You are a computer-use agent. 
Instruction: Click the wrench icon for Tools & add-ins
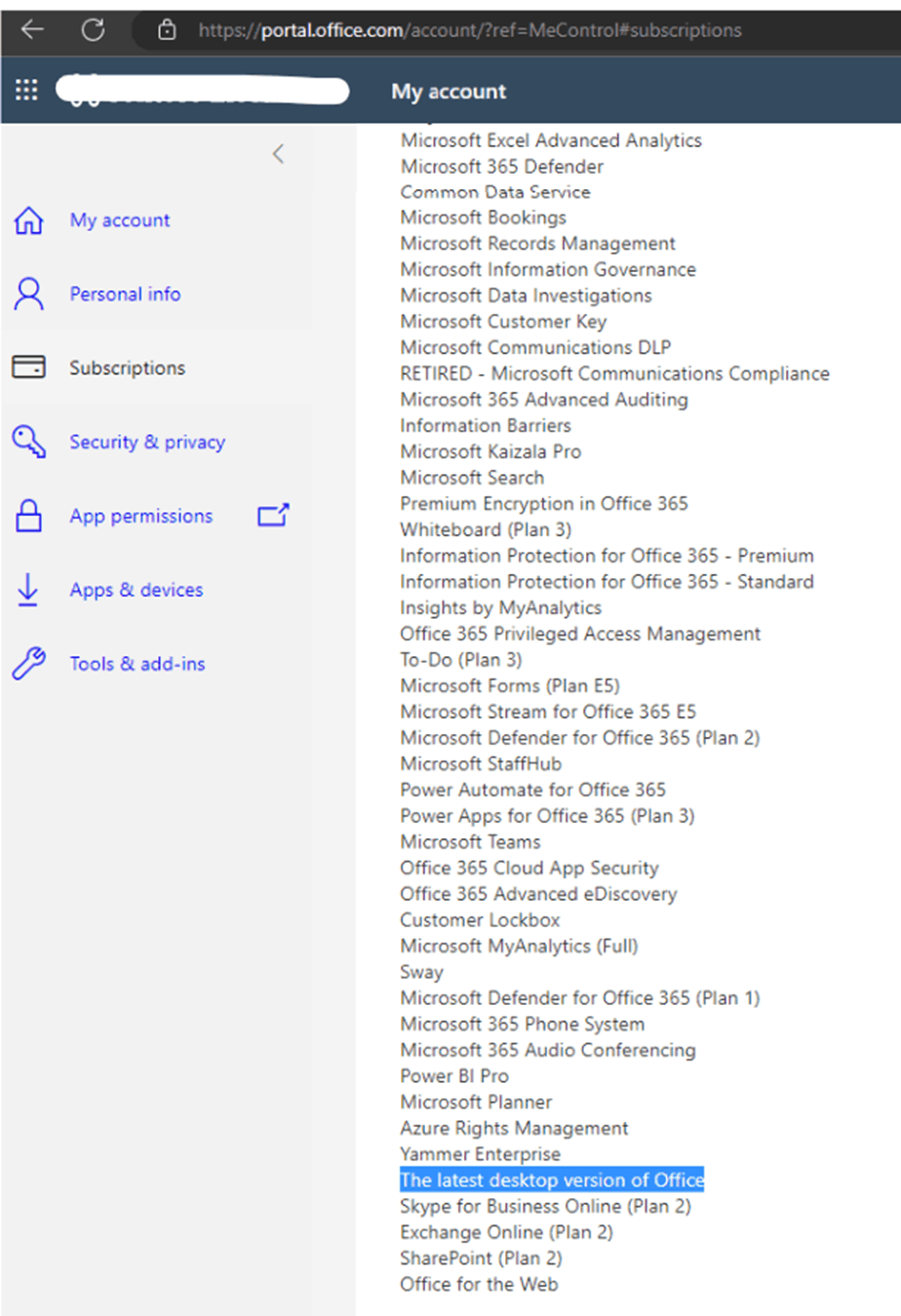tap(28, 664)
